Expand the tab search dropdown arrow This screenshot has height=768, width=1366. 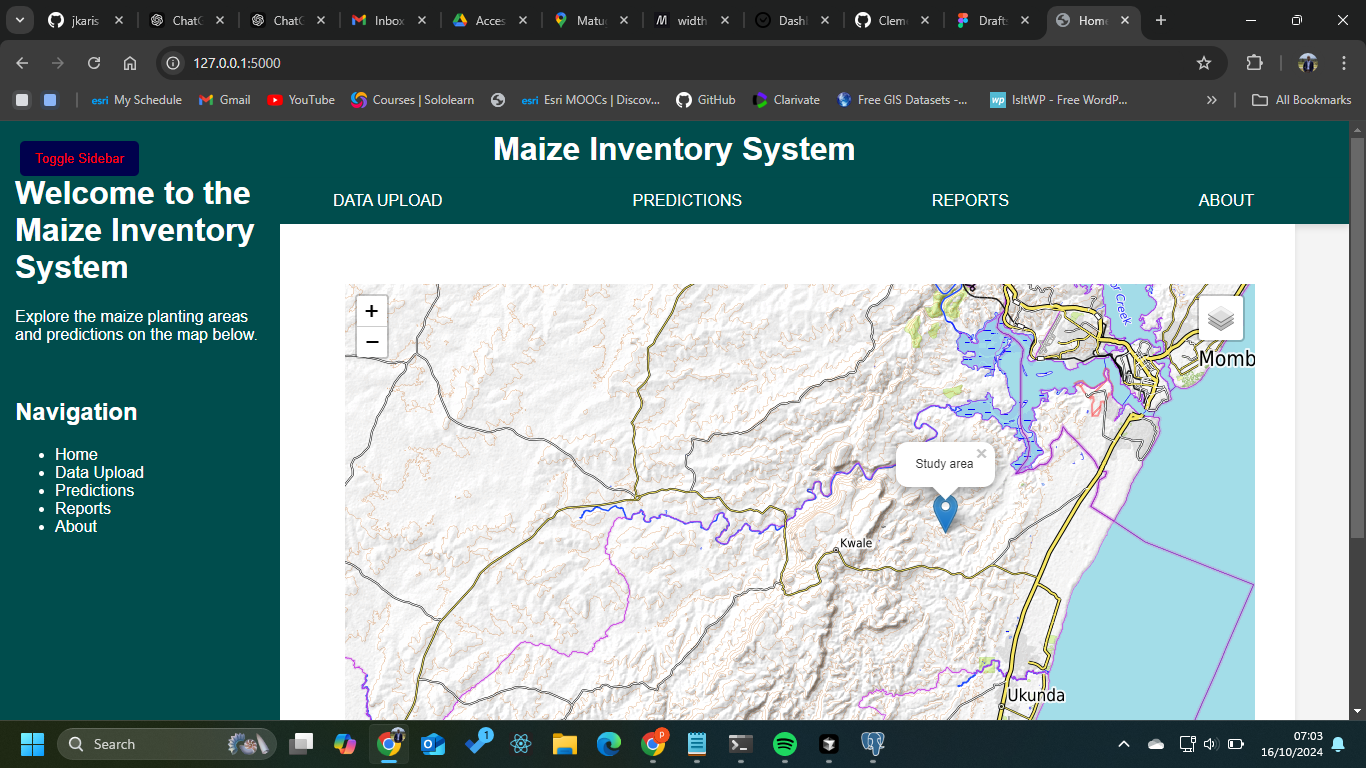(x=19, y=20)
